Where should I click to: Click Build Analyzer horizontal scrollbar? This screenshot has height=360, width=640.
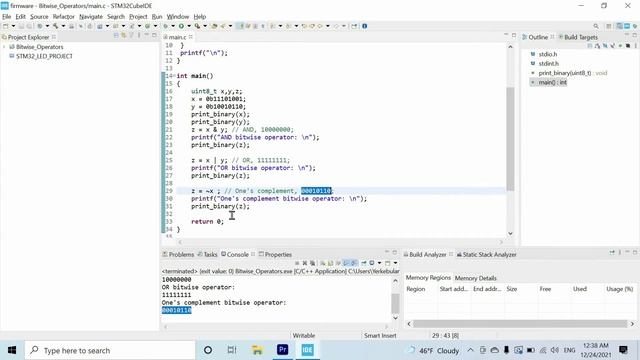coord(520,324)
